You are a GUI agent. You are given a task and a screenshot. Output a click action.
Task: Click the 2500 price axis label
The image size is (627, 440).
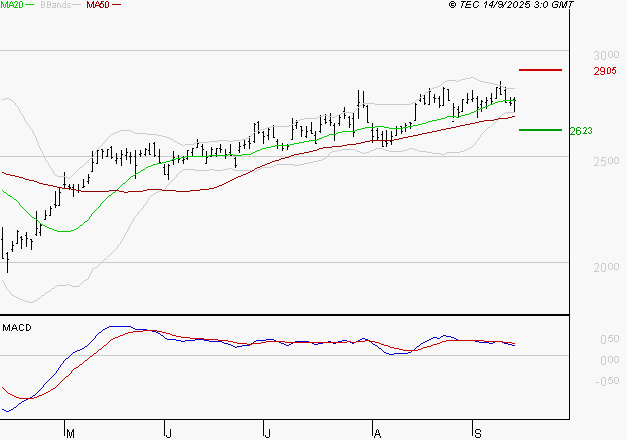(x=606, y=160)
